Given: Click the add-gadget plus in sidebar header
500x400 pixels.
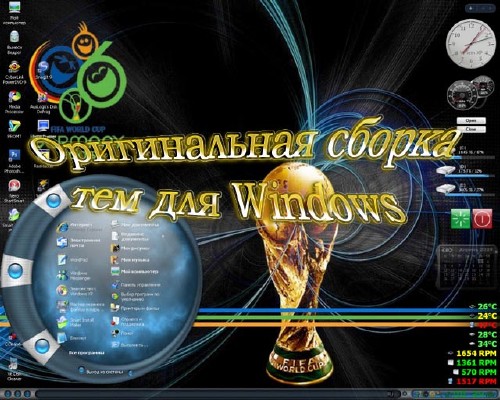Looking at the screenshot, I should (x=470, y=8).
